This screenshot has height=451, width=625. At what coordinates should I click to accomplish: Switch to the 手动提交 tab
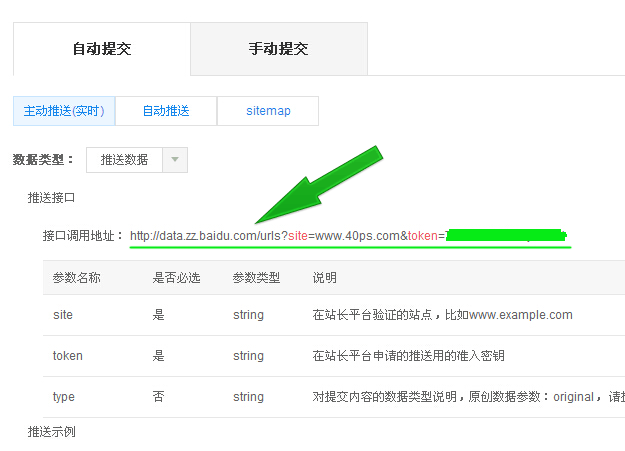point(279,49)
